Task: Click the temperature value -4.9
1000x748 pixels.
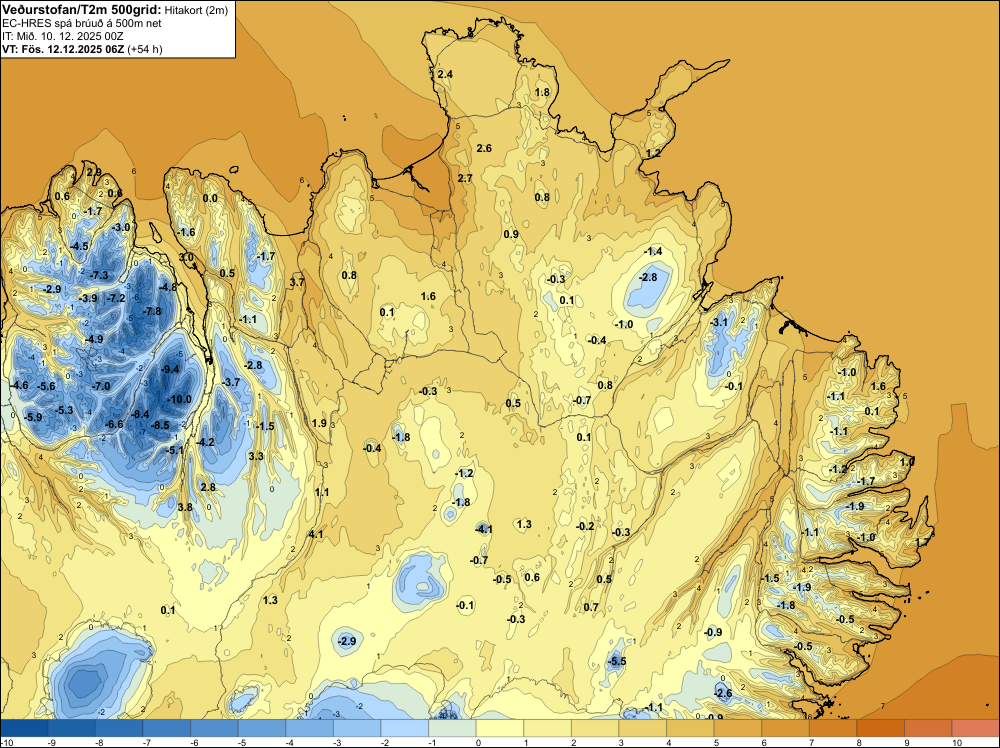Action: pyautogui.click(x=94, y=339)
